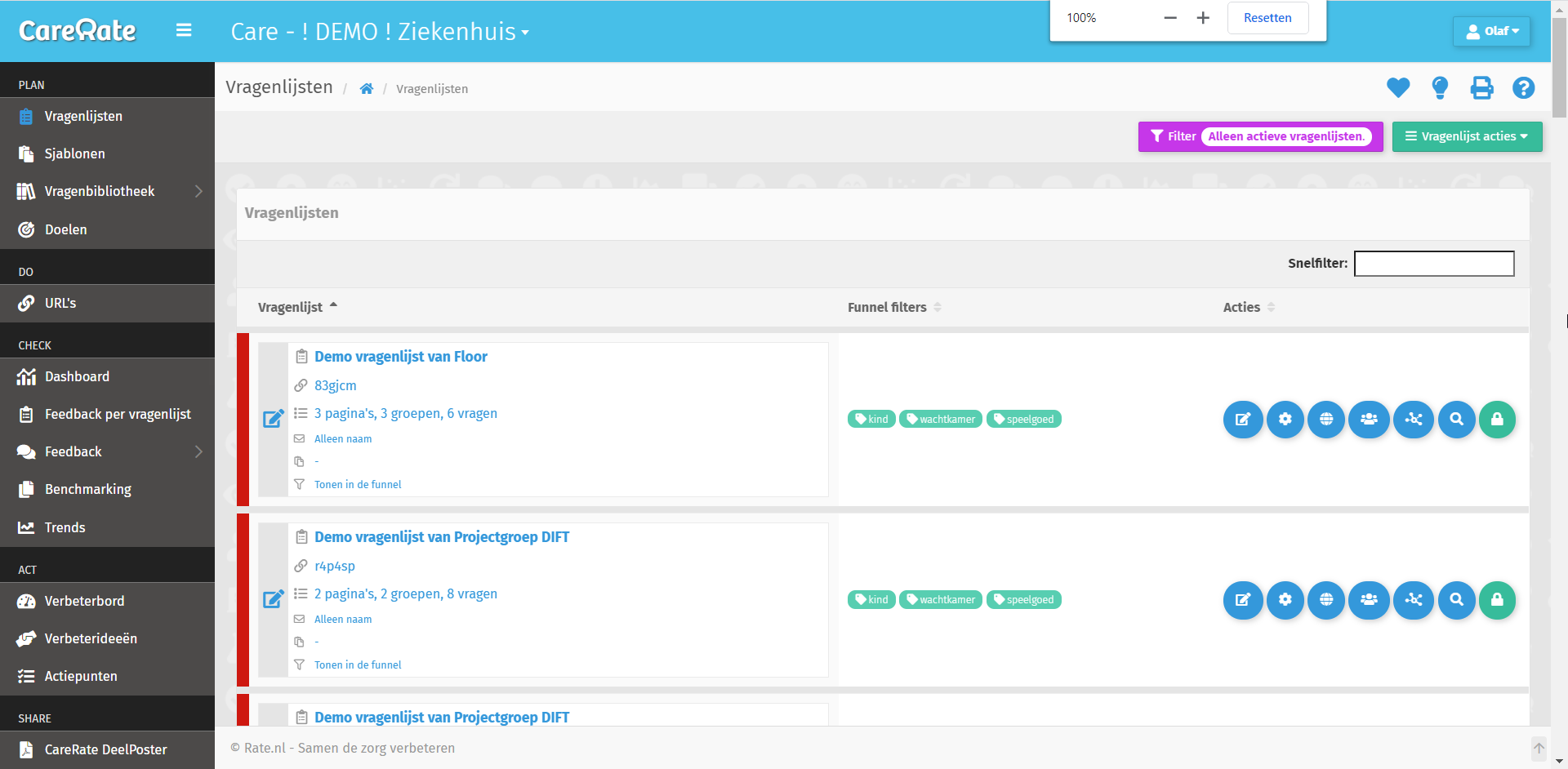Click the printer icon

click(x=1481, y=87)
